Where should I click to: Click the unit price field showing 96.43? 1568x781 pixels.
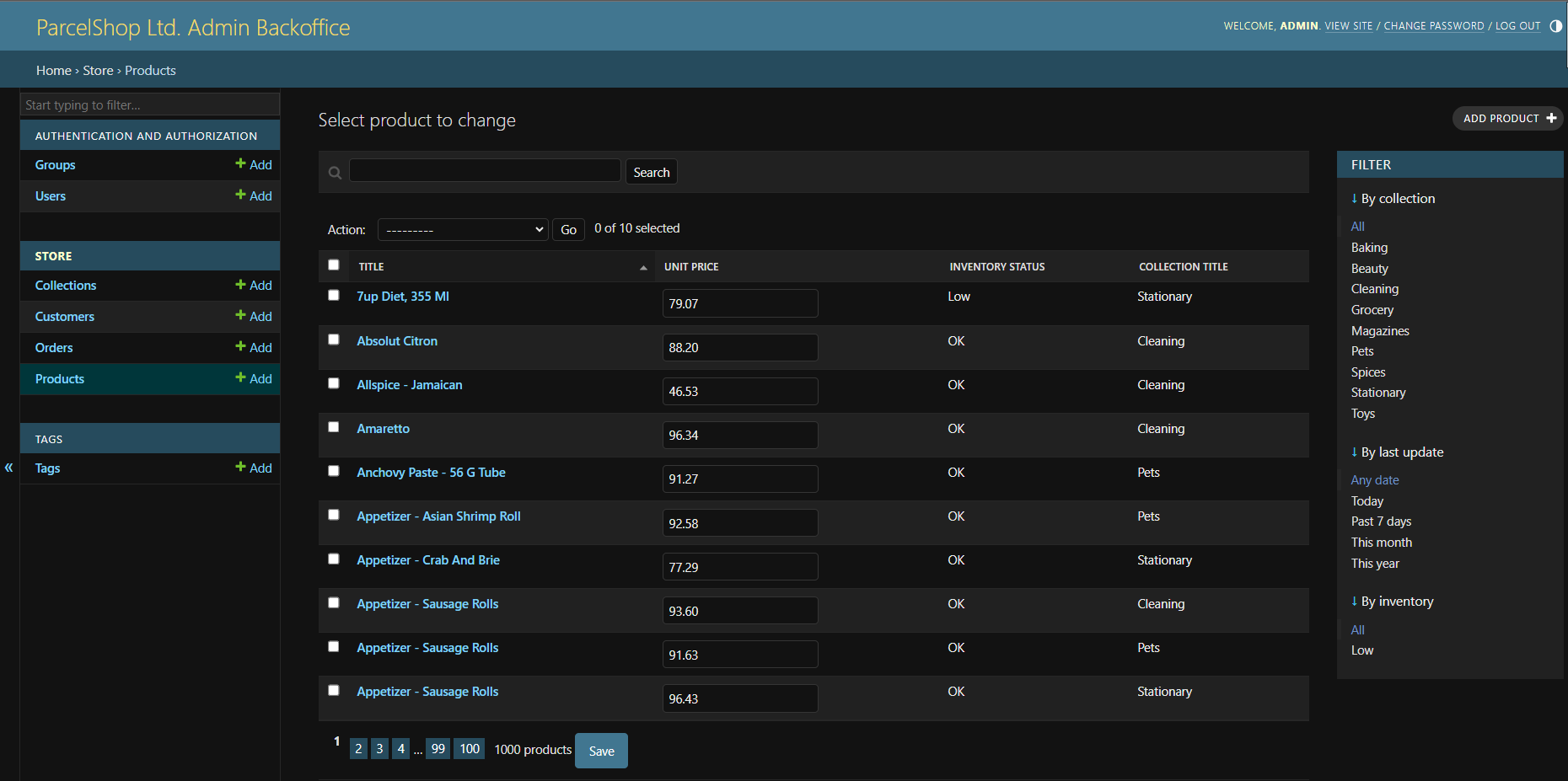(740, 698)
